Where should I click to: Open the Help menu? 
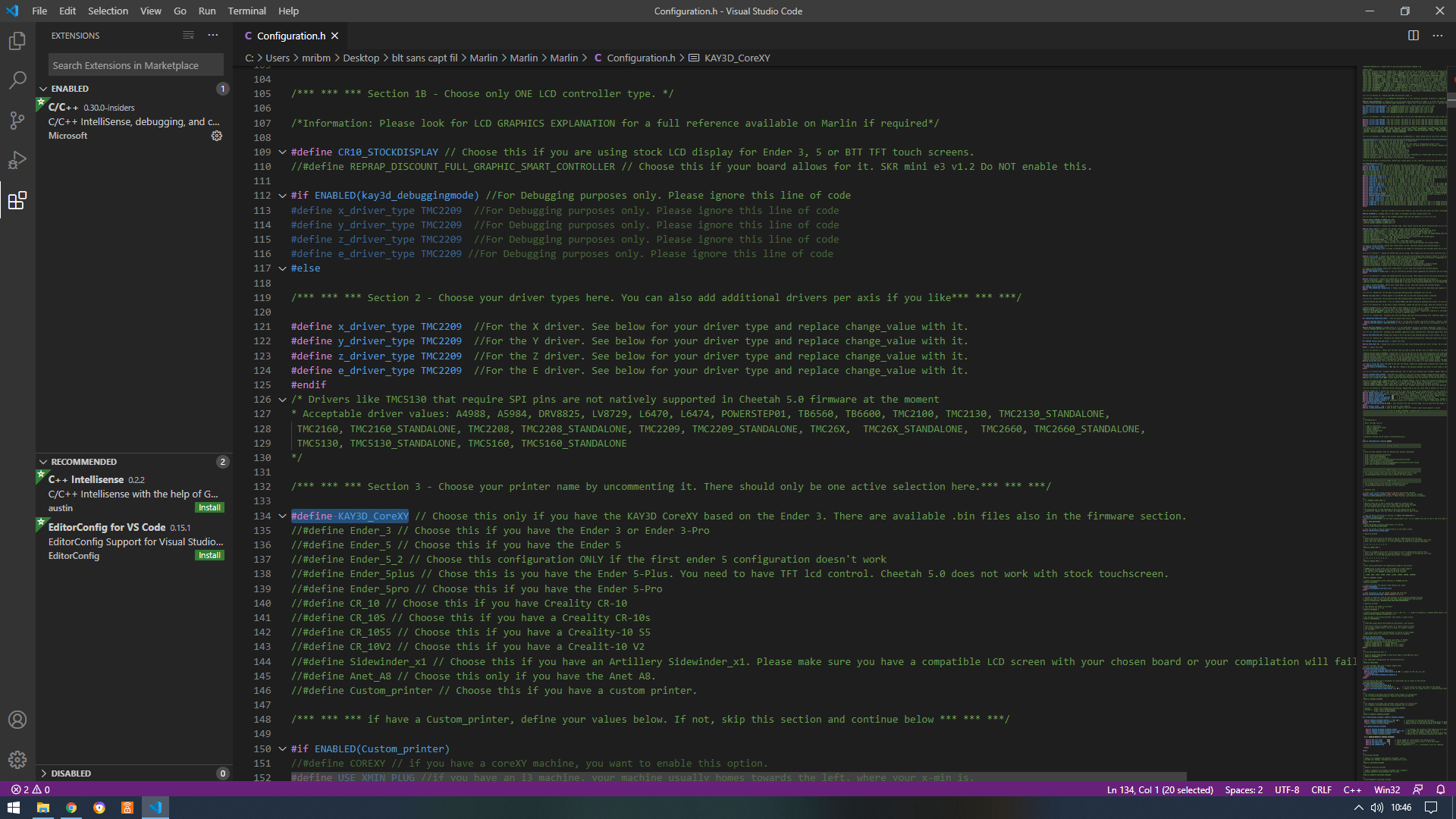[x=288, y=11]
